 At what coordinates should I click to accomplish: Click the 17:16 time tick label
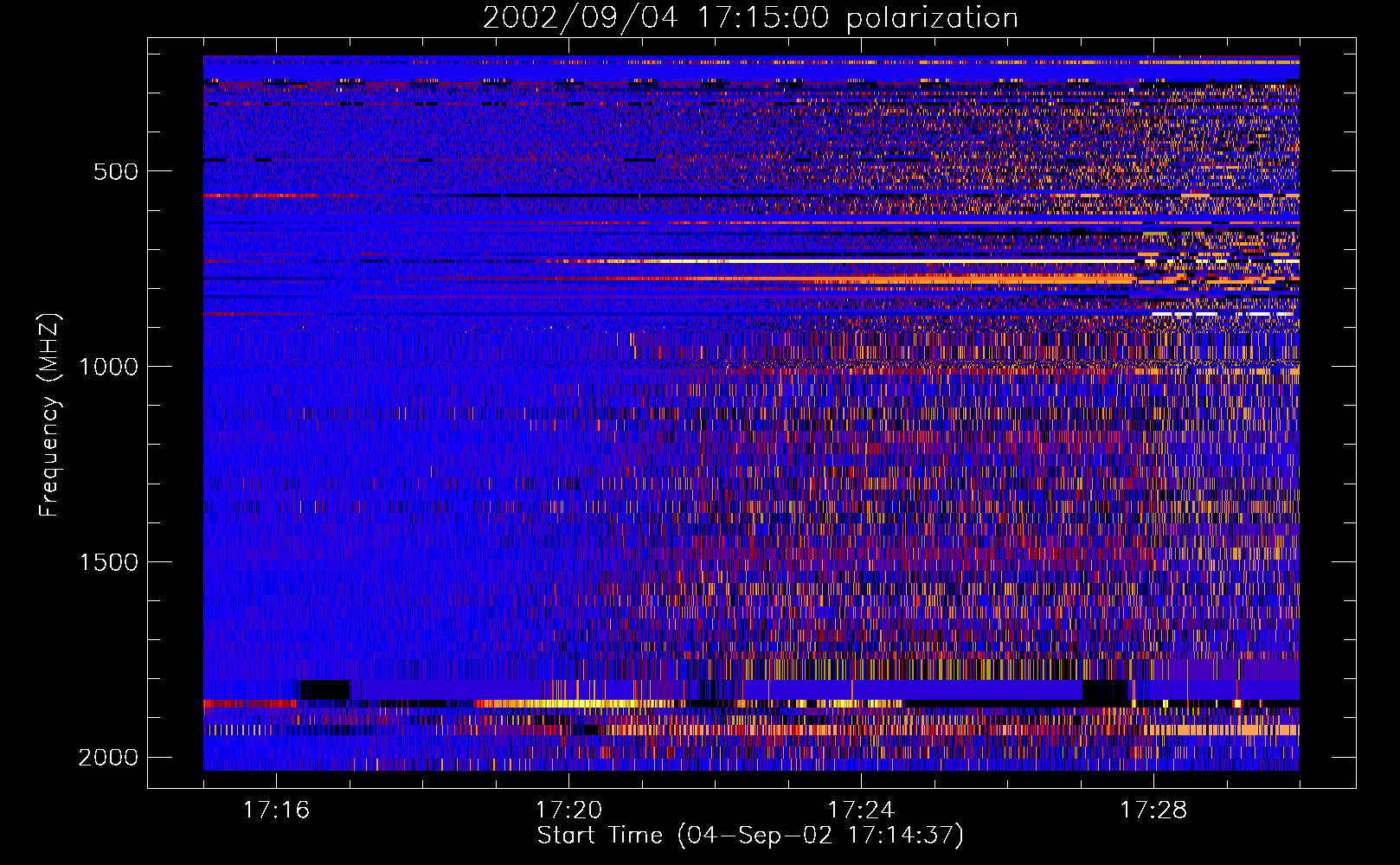click(276, 811)
